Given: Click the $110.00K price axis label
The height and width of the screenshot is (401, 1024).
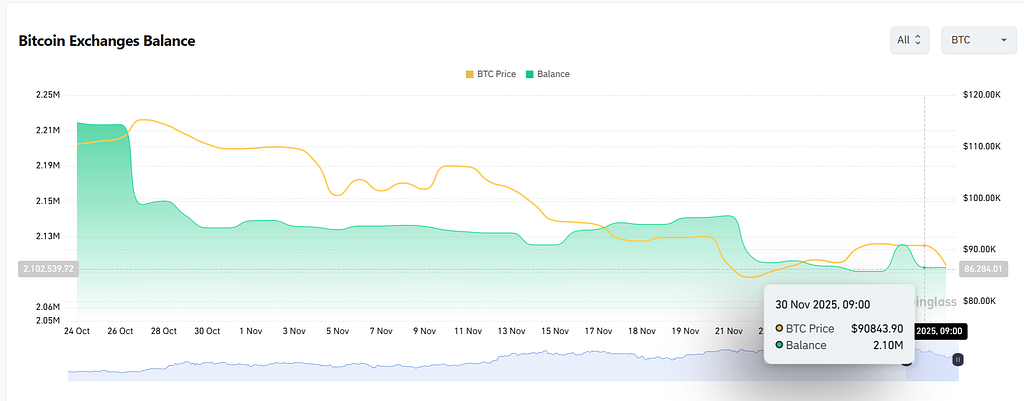Looking at the screenshot, I should [982, 146].
